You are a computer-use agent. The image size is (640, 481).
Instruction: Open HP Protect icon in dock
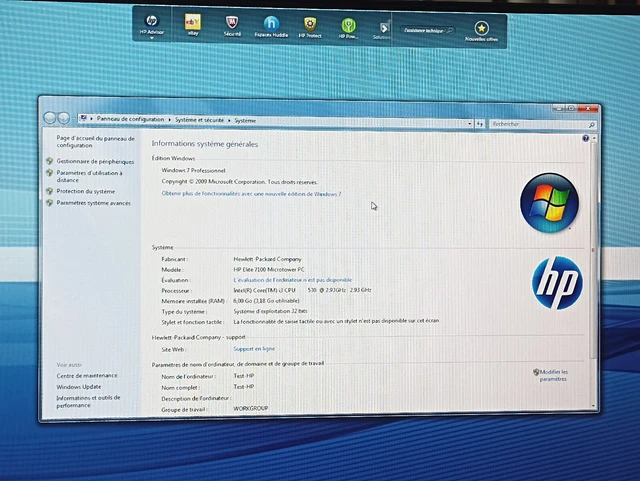[x=310, y=27]
